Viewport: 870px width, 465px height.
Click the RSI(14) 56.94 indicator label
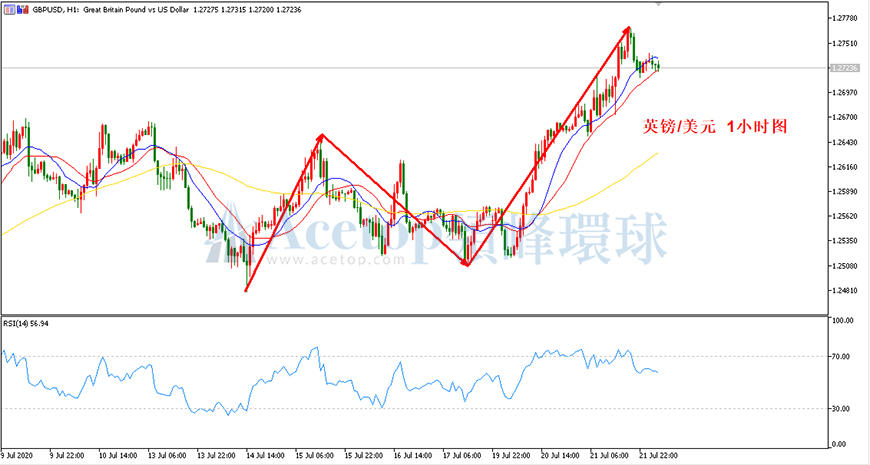[x=26, y=324]
